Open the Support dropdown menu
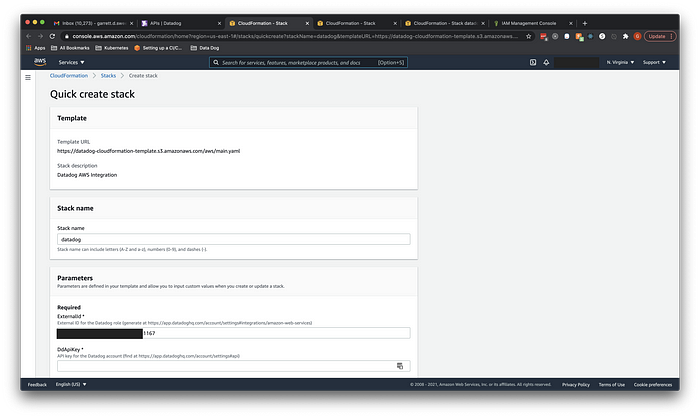The height and width of the screenshot is (418, 700). pos(654,63)
